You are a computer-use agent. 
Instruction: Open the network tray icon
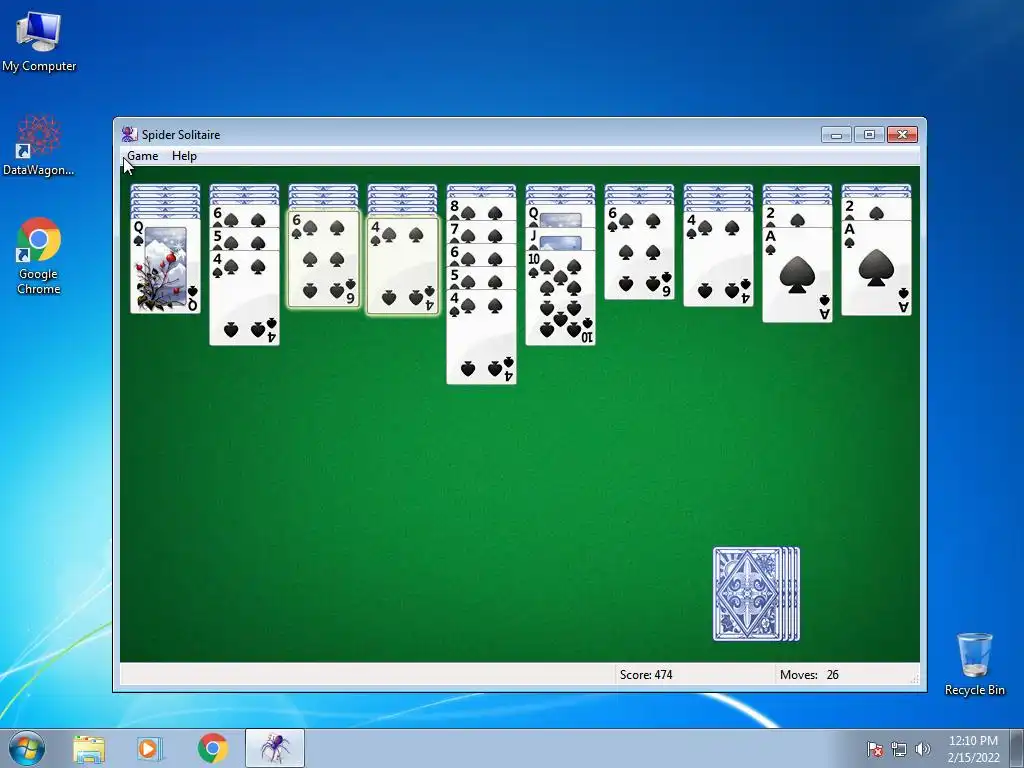coord(899,749)
